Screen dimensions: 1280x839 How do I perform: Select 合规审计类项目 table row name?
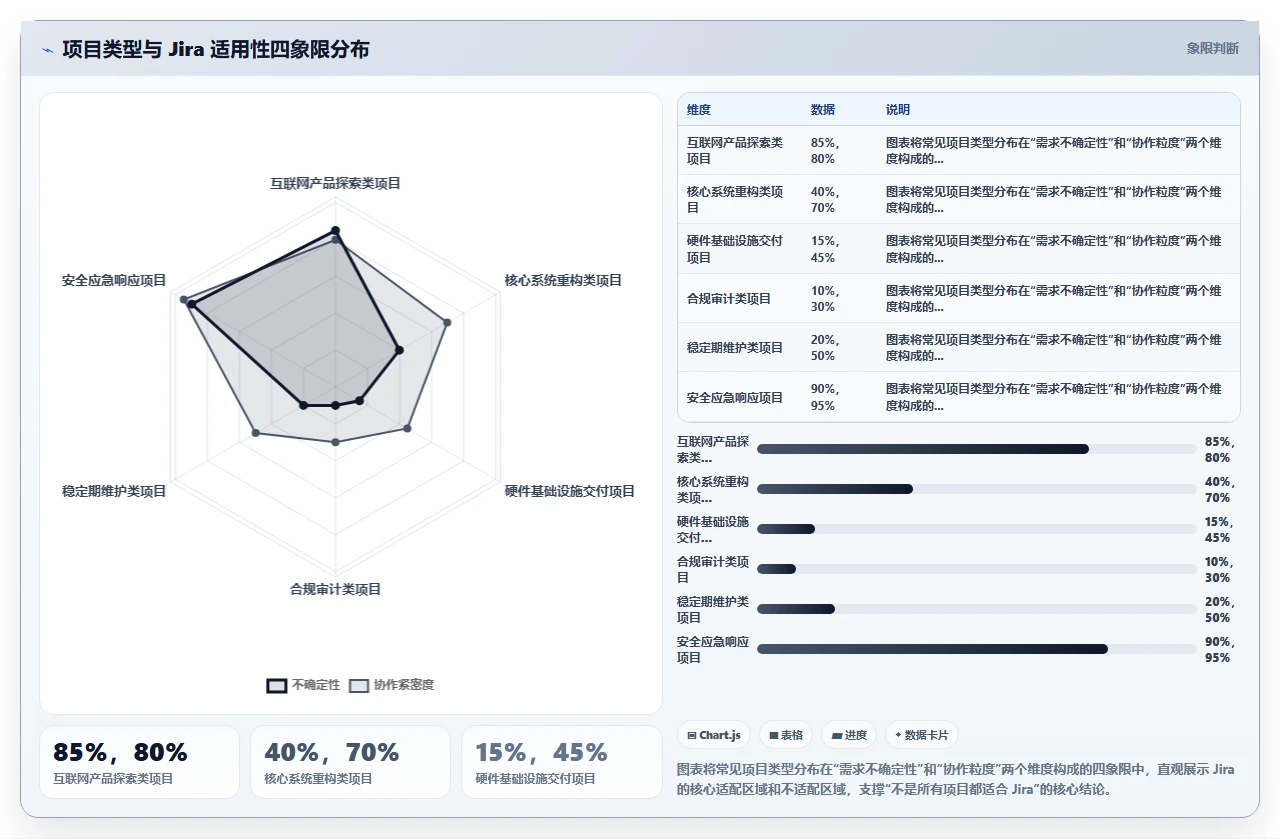tap(729, 298)
